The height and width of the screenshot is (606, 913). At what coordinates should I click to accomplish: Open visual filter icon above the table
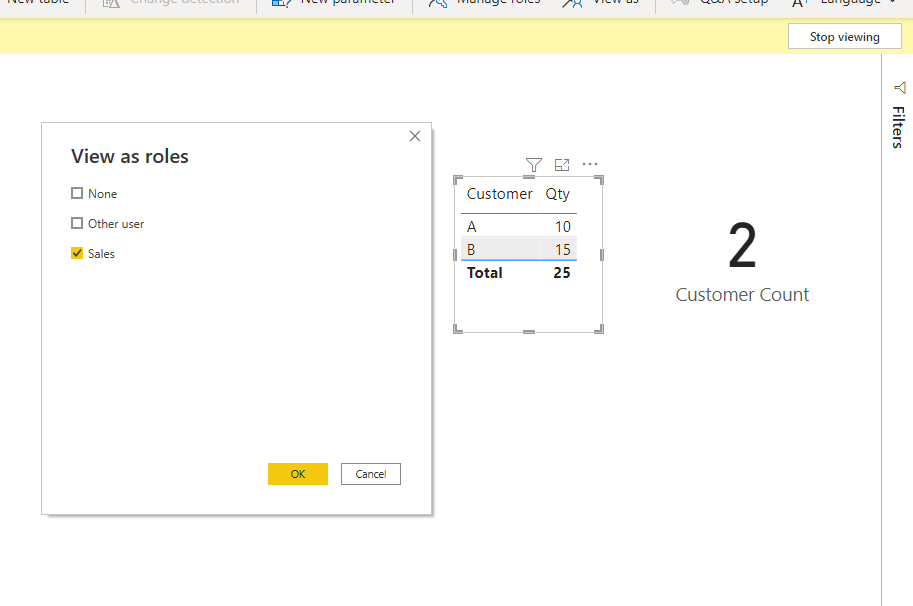533,165
